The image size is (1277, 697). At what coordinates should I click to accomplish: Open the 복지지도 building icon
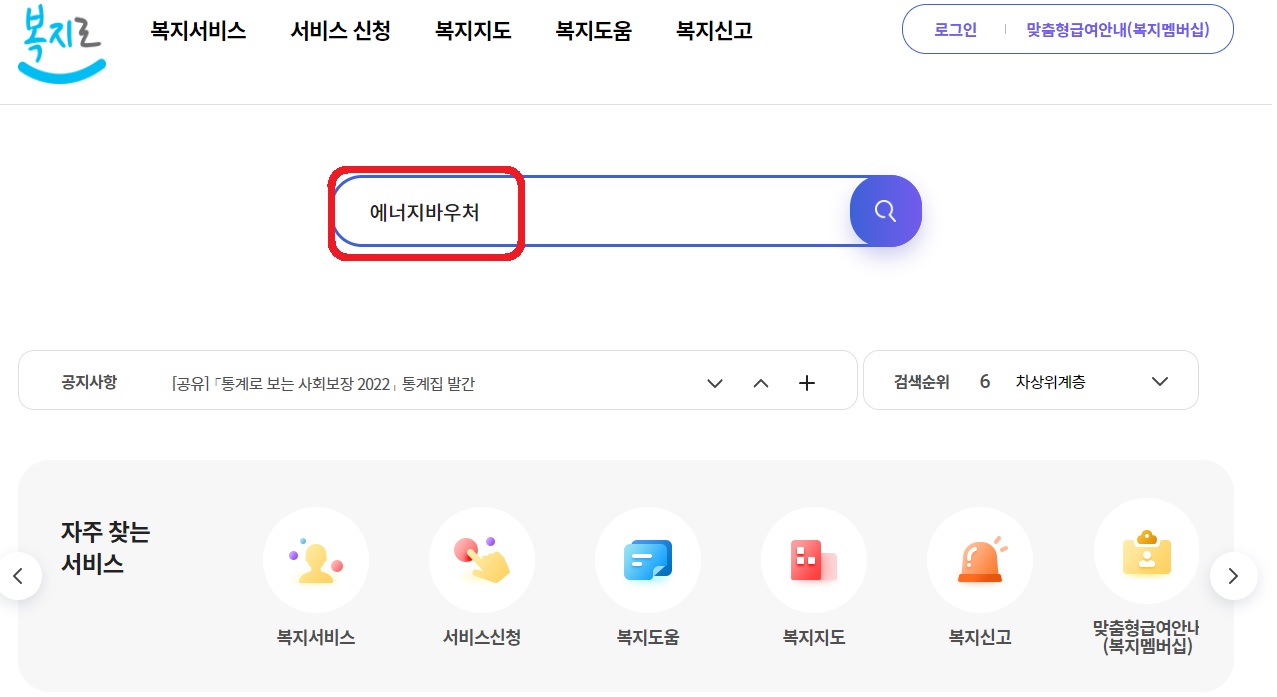click(813, 560)
